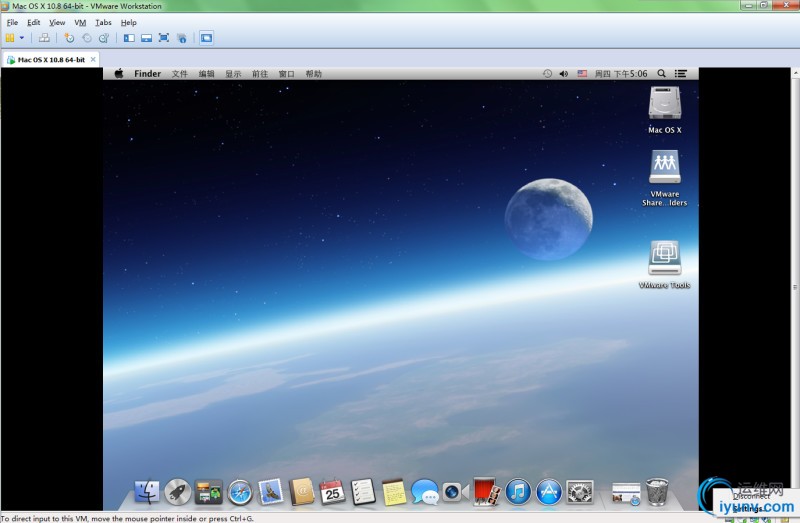
Task: Toggle the library sidebar view
Action: click(x=129, y=38)
